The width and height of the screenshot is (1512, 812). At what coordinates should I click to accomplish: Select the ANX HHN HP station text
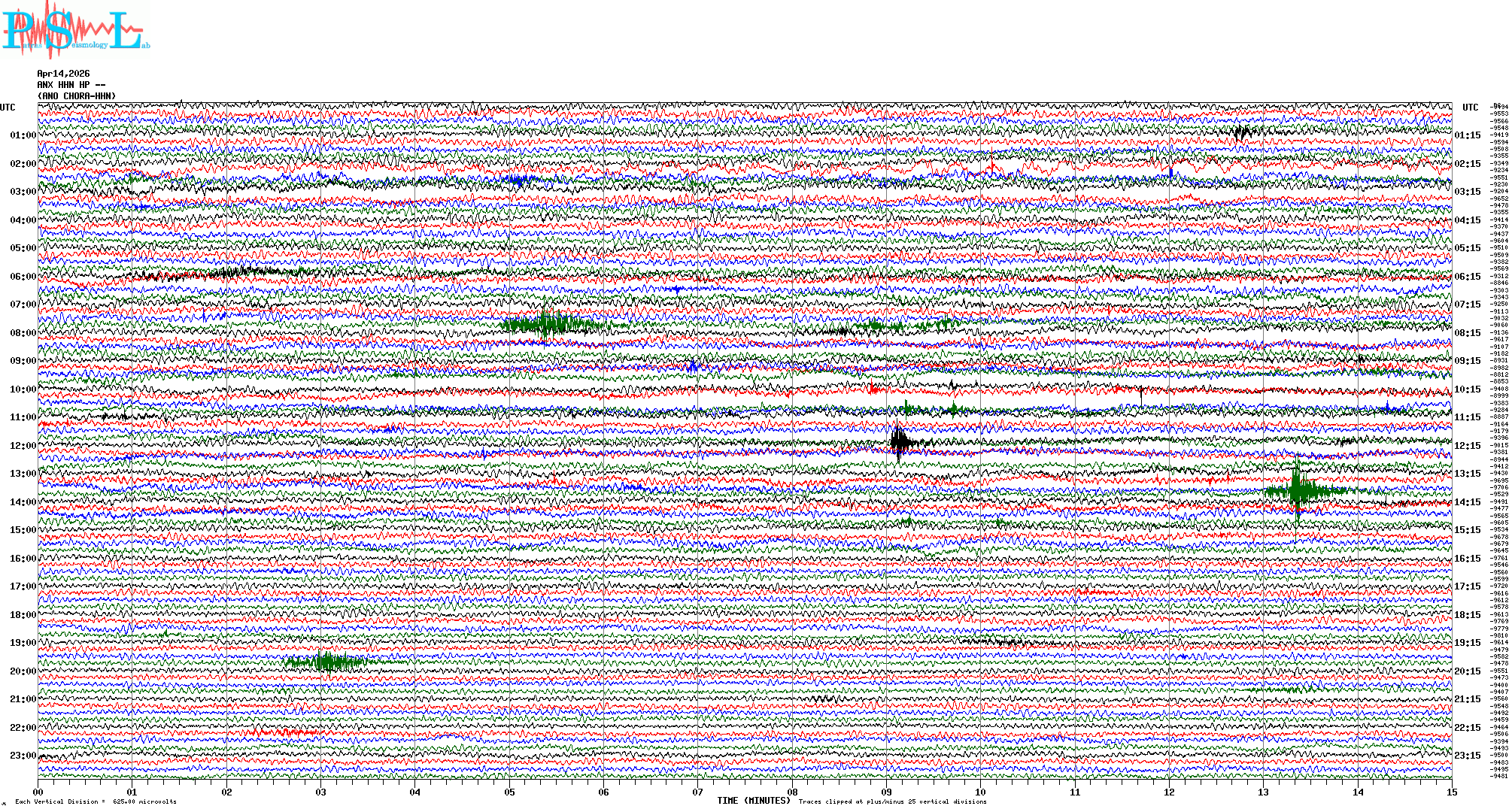tap(71, 85)
